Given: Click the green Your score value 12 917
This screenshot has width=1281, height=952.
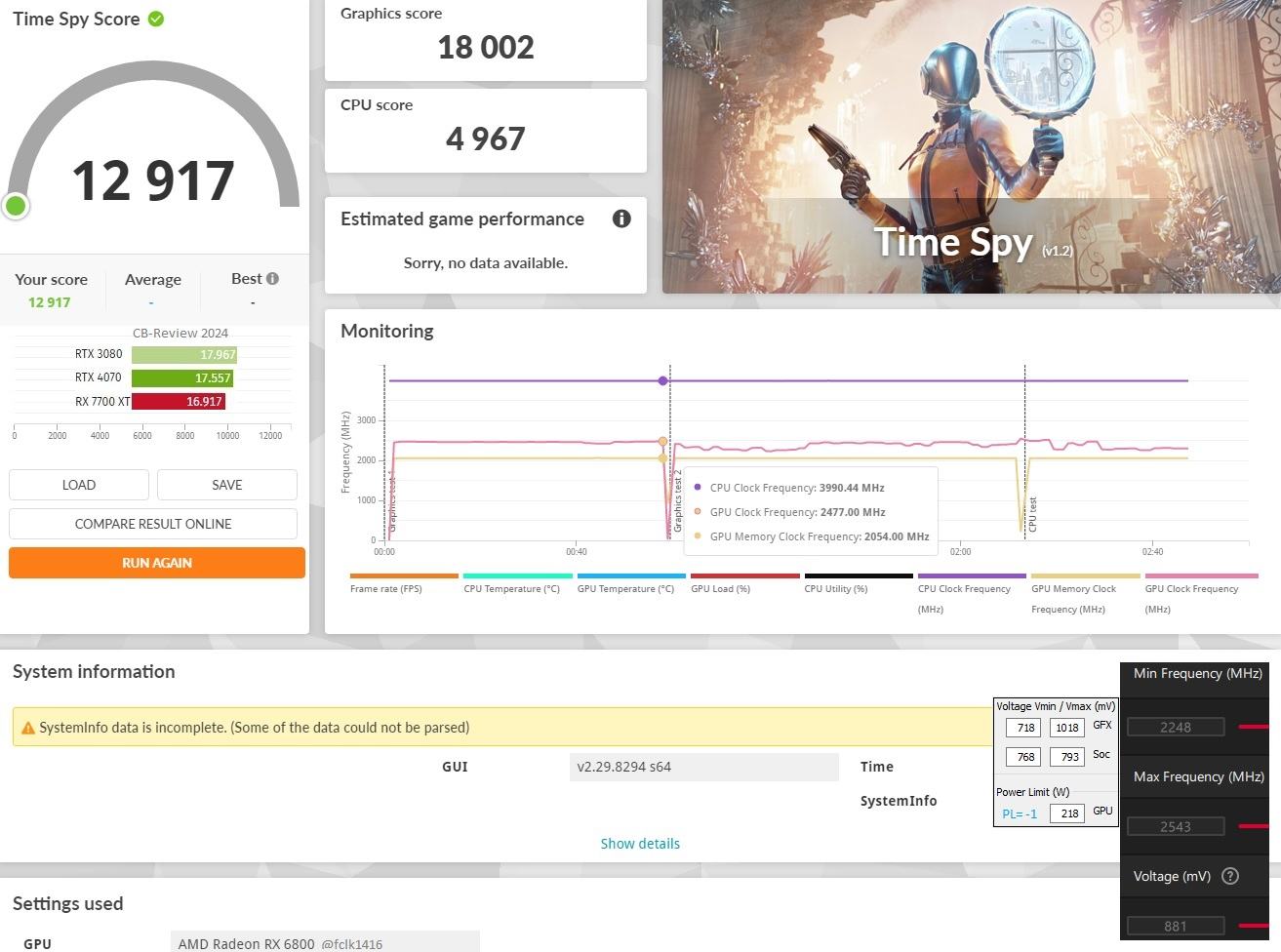Looking at the screenshot, I should pyautogui.click(x=50, y=302).
